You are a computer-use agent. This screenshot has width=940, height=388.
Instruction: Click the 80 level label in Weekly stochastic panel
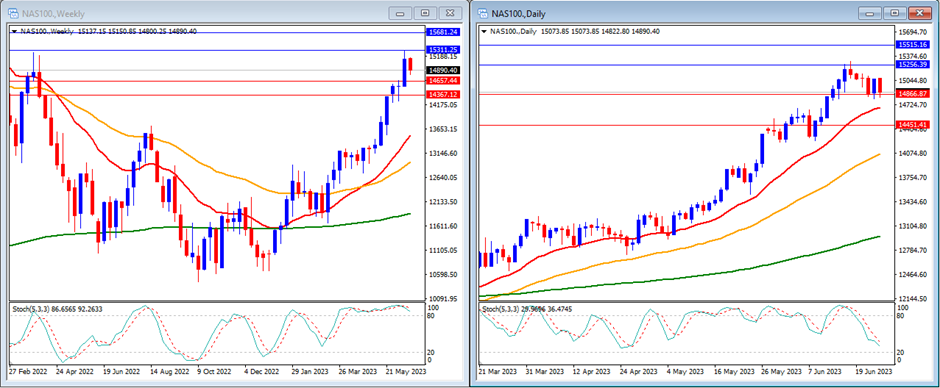430,315
